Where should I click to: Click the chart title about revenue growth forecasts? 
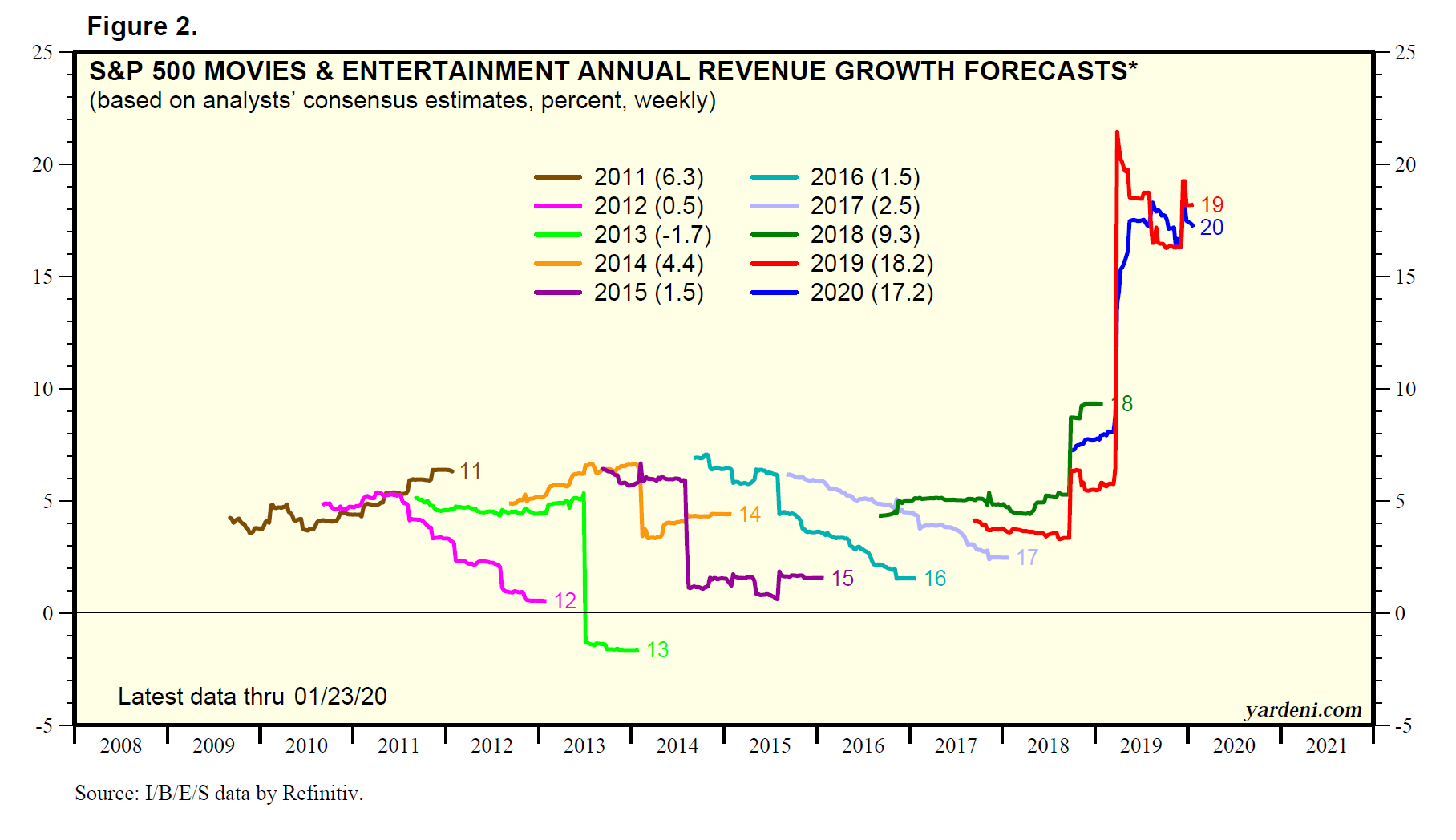click(613, 71)
